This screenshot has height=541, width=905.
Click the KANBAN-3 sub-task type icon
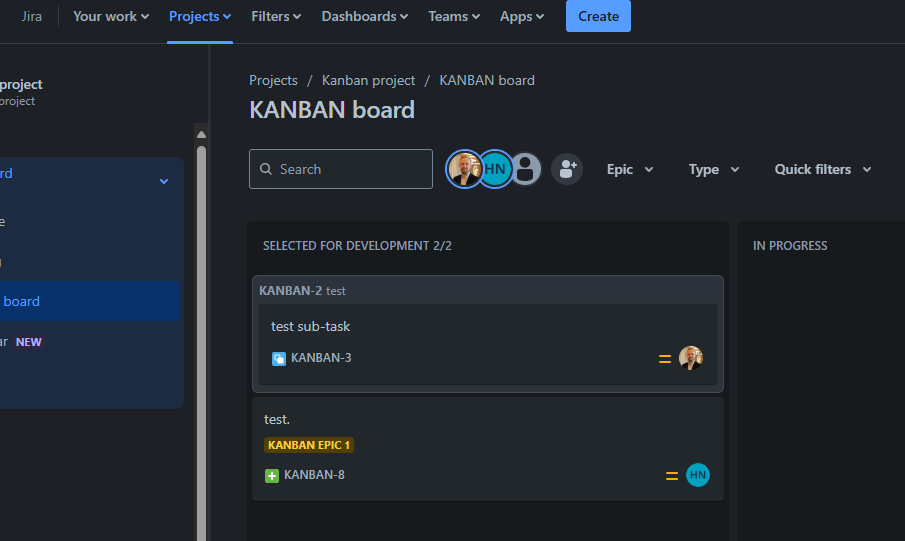[x=279, y=359]
